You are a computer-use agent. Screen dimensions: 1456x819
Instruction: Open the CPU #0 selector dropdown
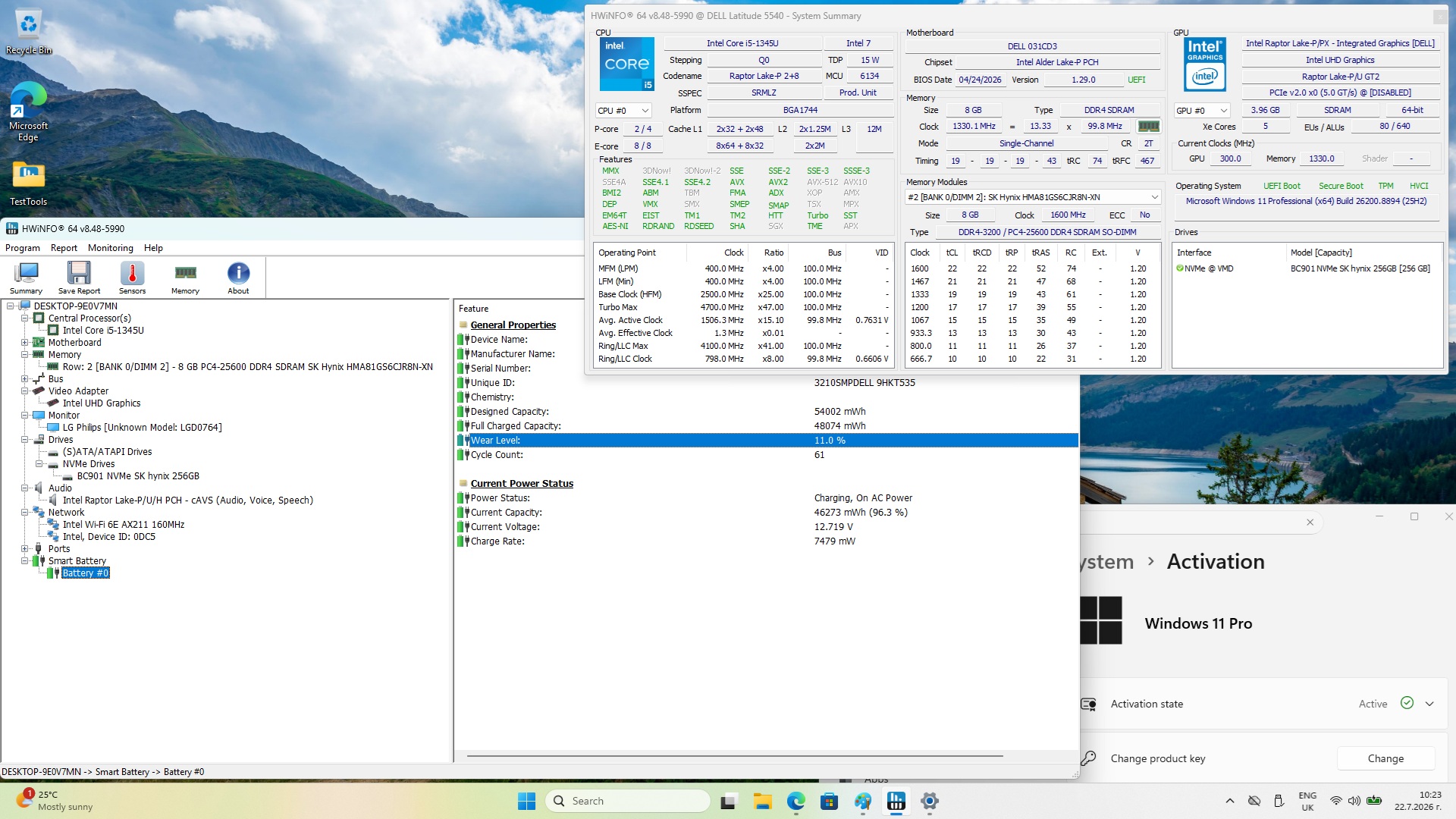(x=623, y=111)
